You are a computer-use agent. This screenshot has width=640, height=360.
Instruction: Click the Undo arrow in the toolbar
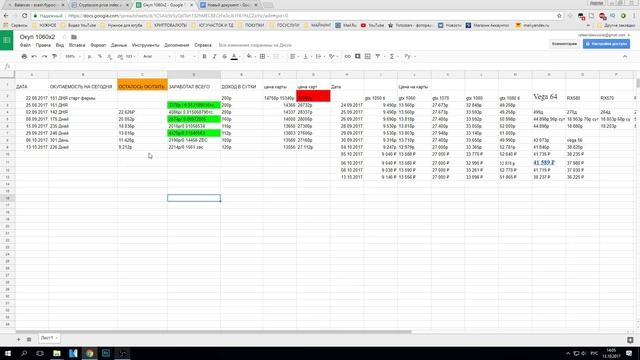34,56
